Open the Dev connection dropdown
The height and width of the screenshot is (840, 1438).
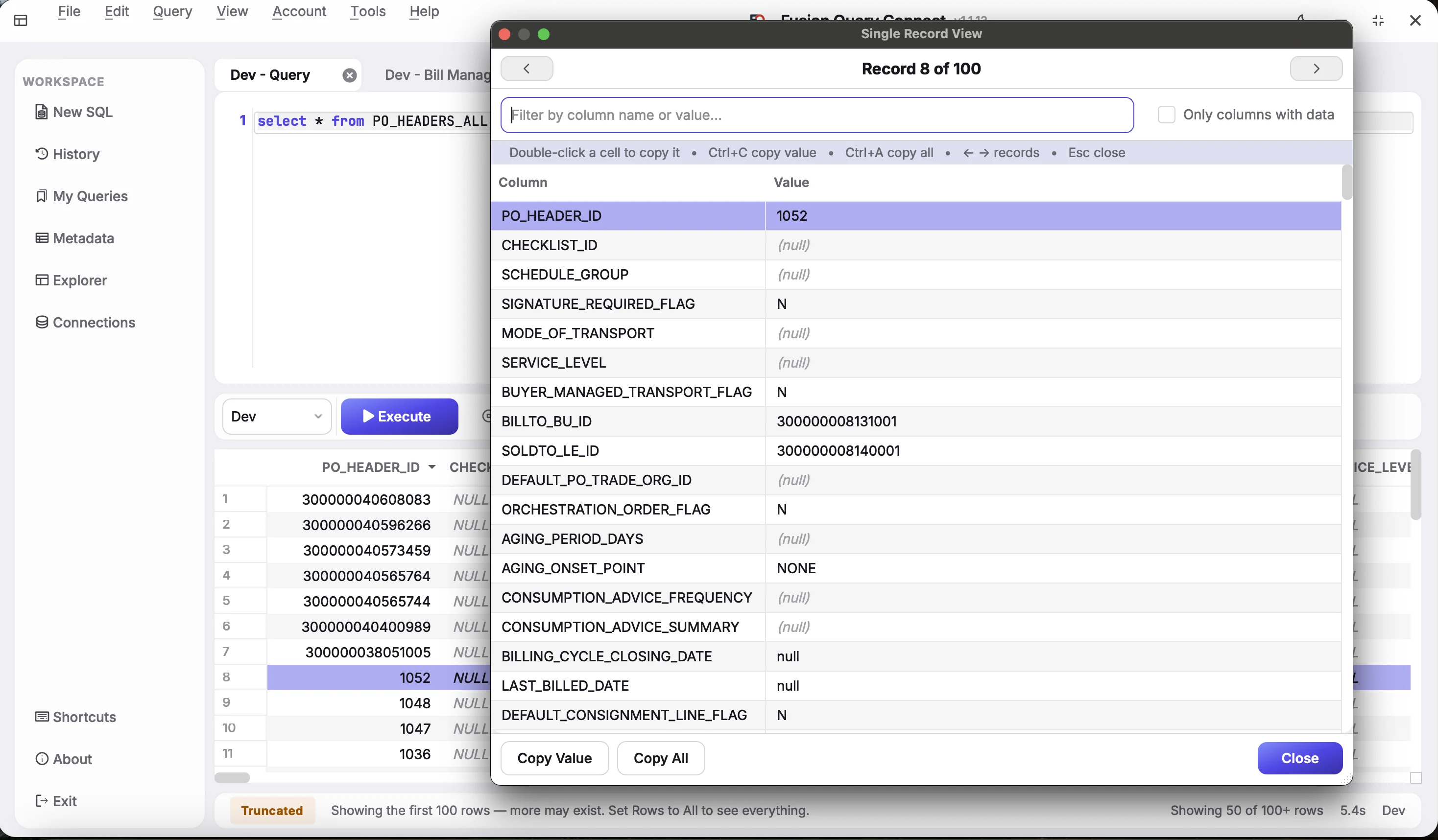click(x=277, y=417)
